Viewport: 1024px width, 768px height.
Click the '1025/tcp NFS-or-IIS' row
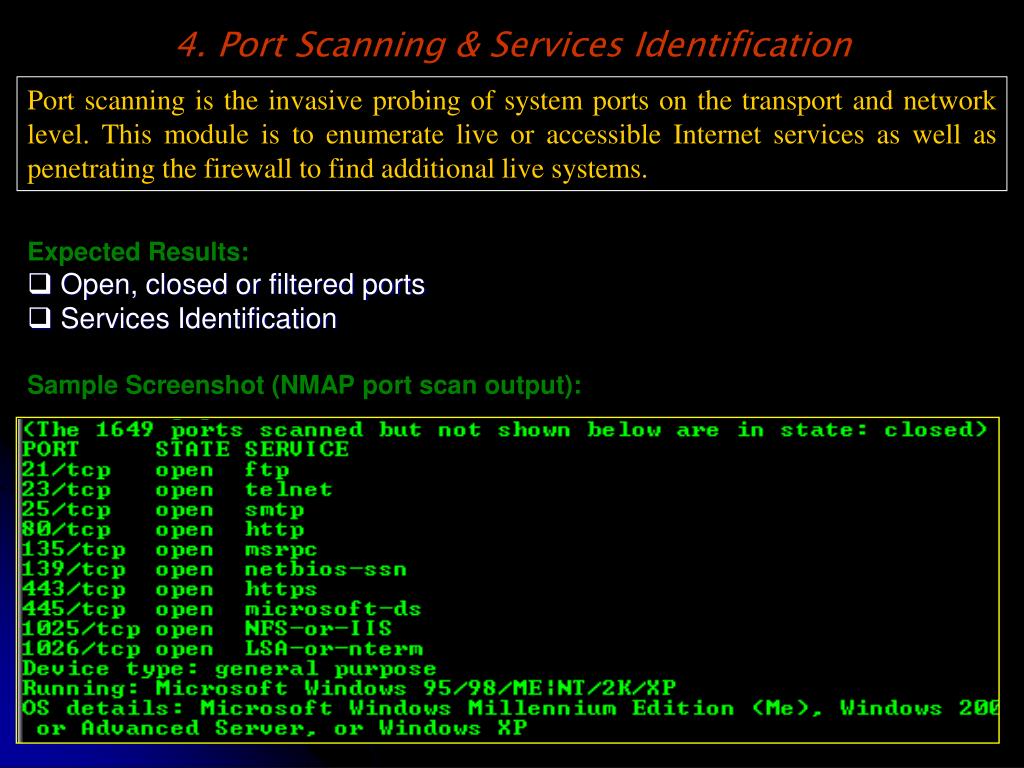pyautogui.click(x=207, y=629)
